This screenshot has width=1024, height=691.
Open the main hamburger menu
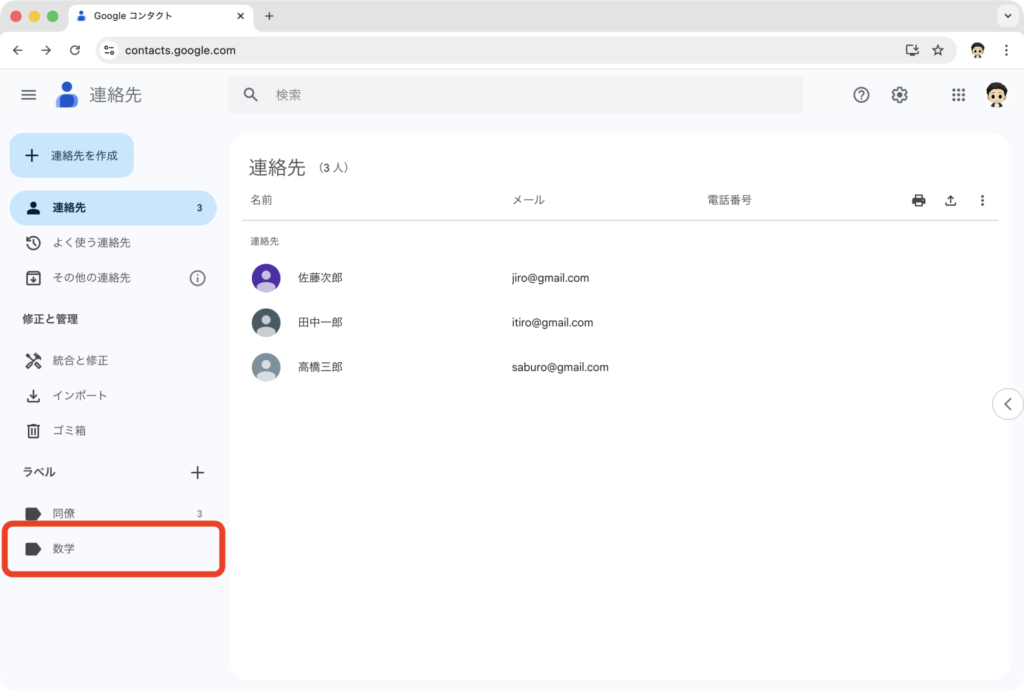coord(29,95)
